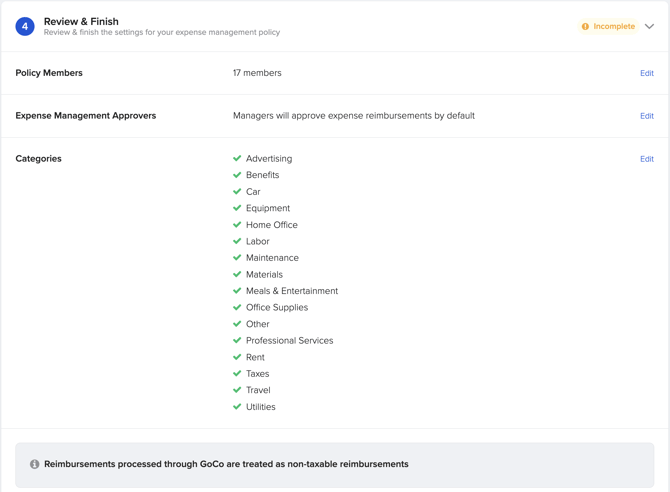Click the green checkmark next to Home Office

[x=237, y=224]
